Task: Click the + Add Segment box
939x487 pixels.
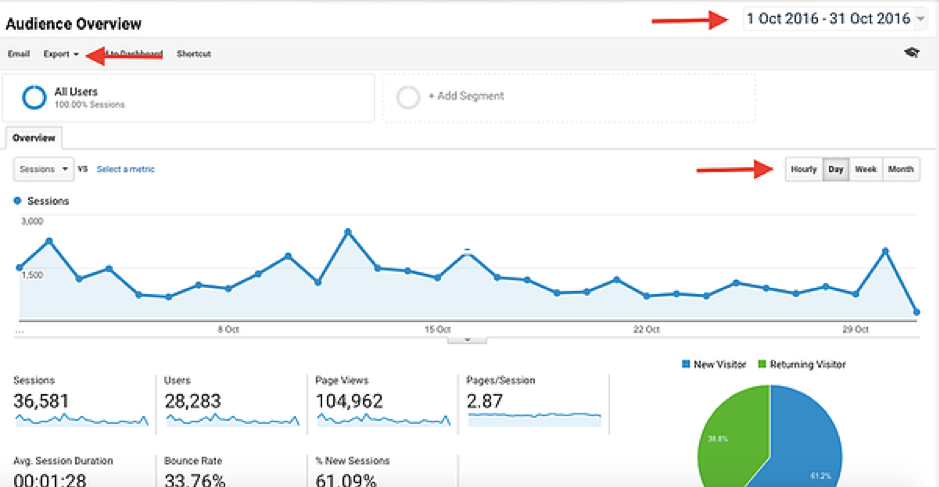Action: click(569, 98)
